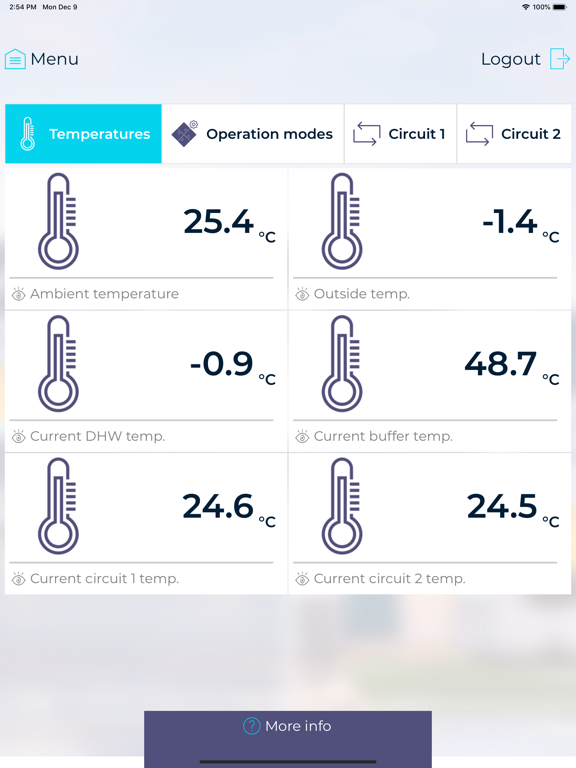Click the 24.5 circuit 2 temperature value
Viewport: 576px width, 768px height.
coord(502,506)
